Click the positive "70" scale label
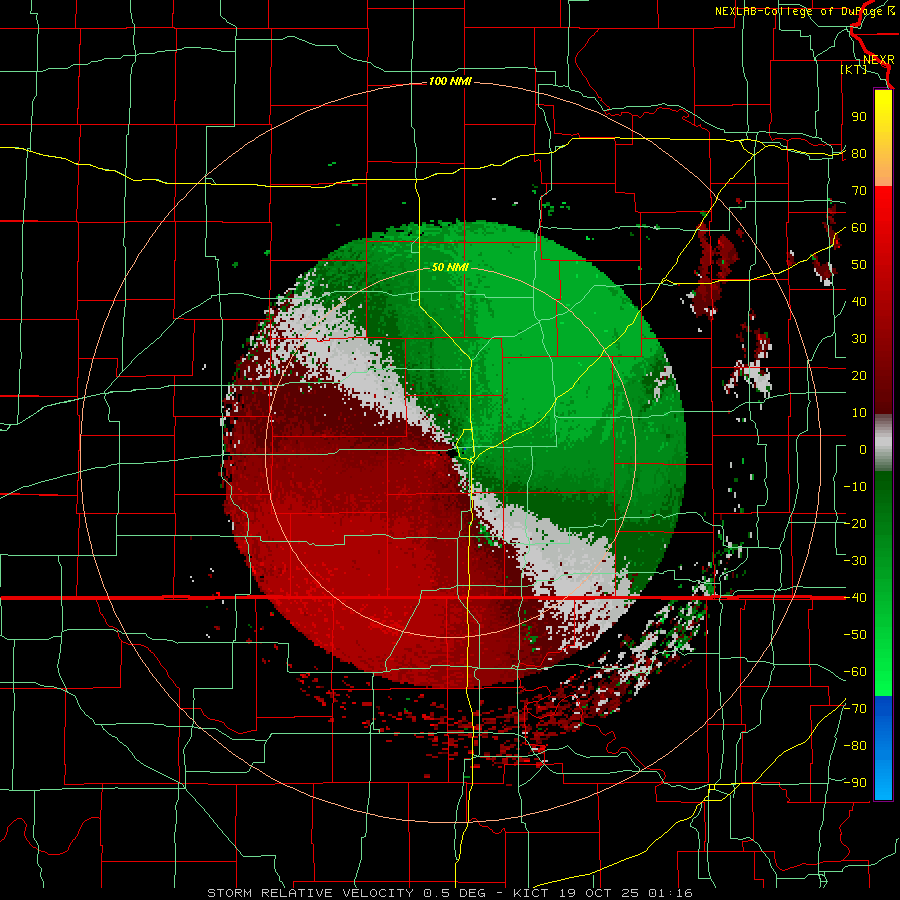 pos(859,191)
